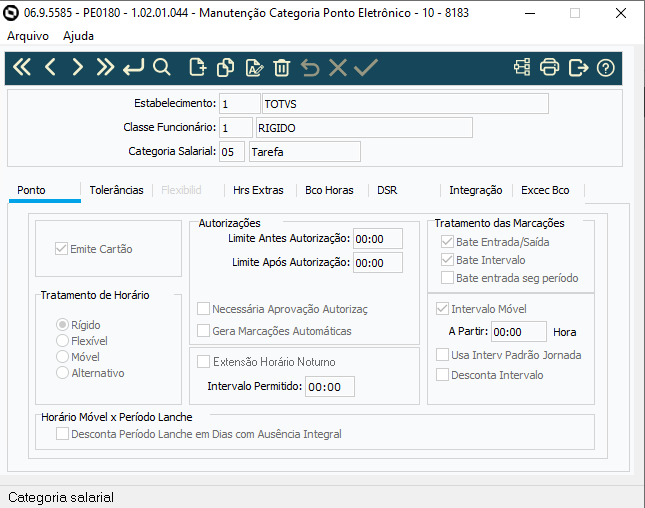
Task: Click the Go To (return arrow) icon
Action: pyautogui.click(x=133, y=67)
